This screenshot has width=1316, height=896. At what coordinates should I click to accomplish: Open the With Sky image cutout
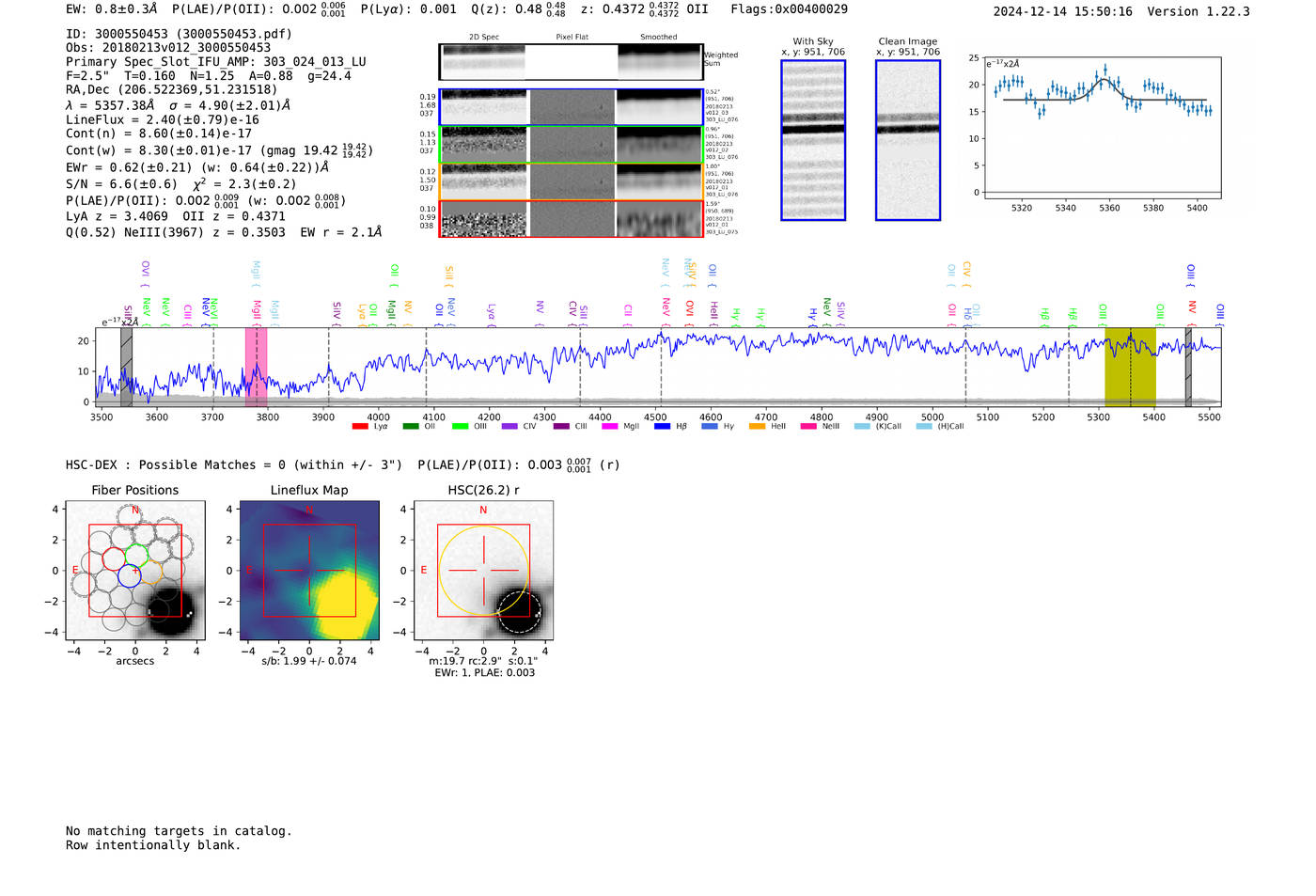coord(813,140)
